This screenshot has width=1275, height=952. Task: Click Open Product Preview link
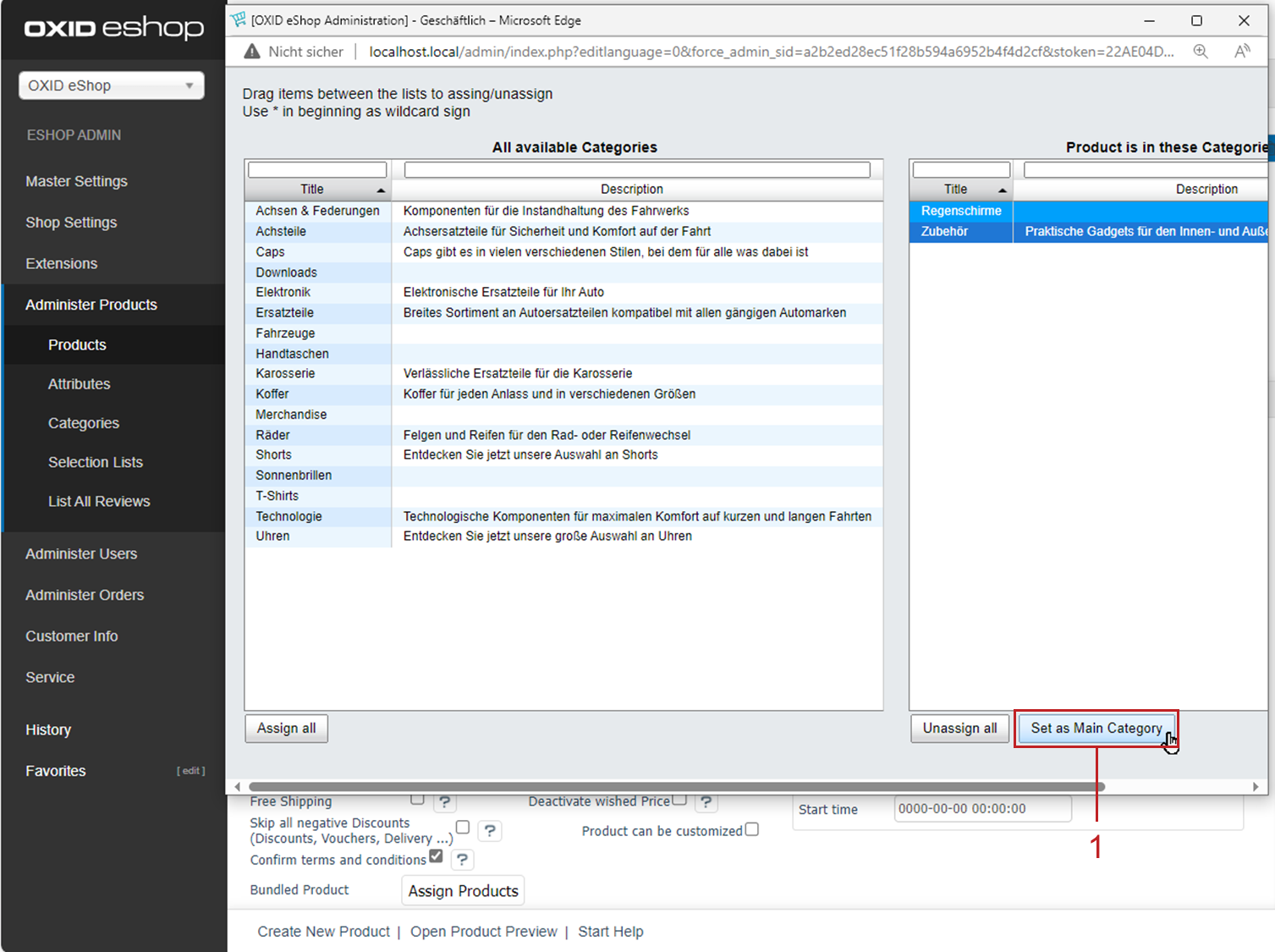tap(483, 932)
